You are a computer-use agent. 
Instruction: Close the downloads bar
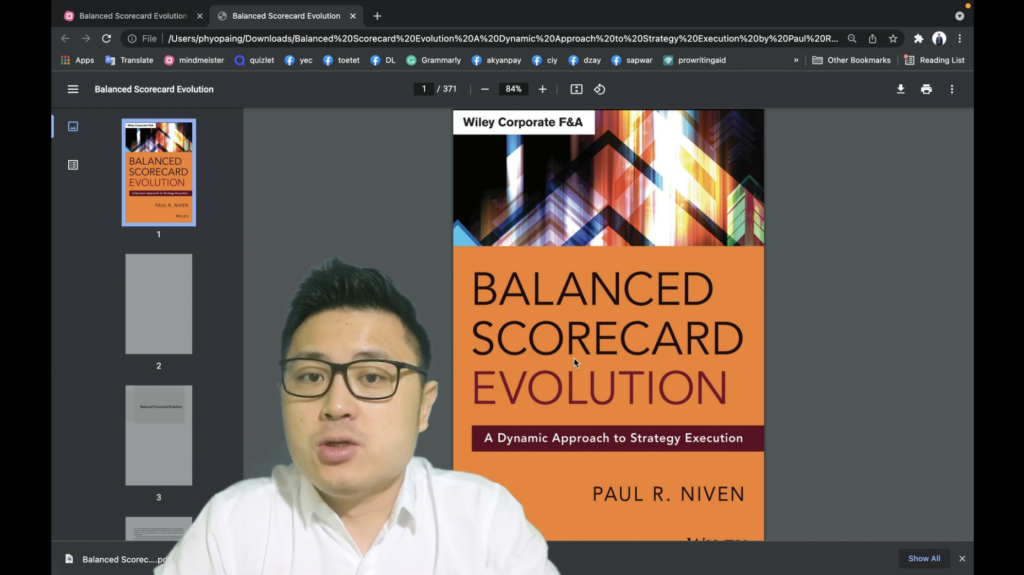[x=962, y=559]
